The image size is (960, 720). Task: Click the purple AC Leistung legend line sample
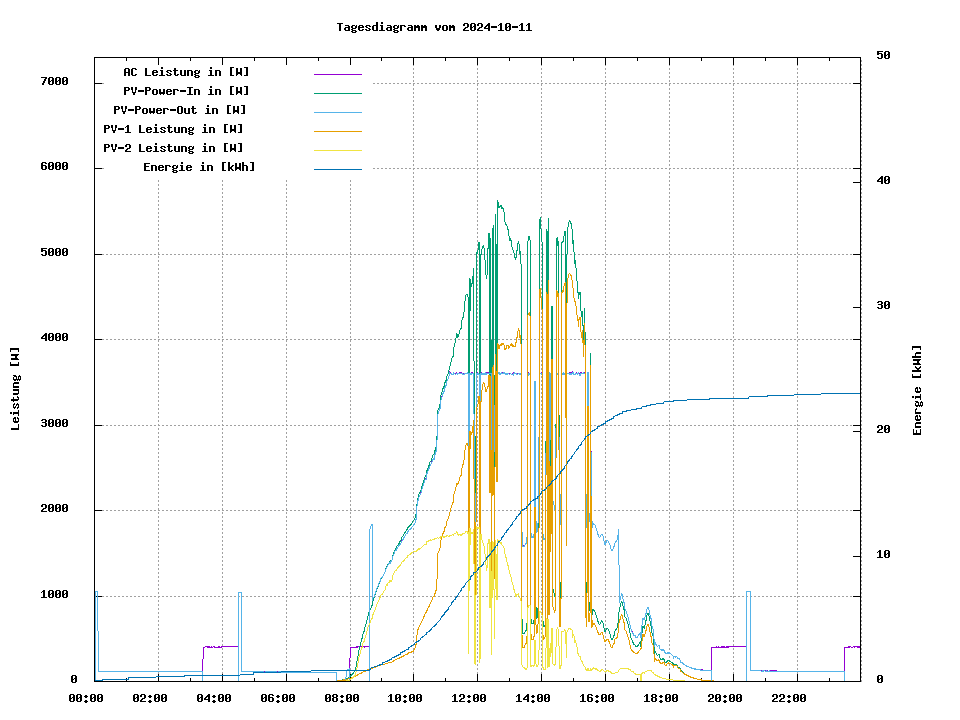(x=337, y=73)
